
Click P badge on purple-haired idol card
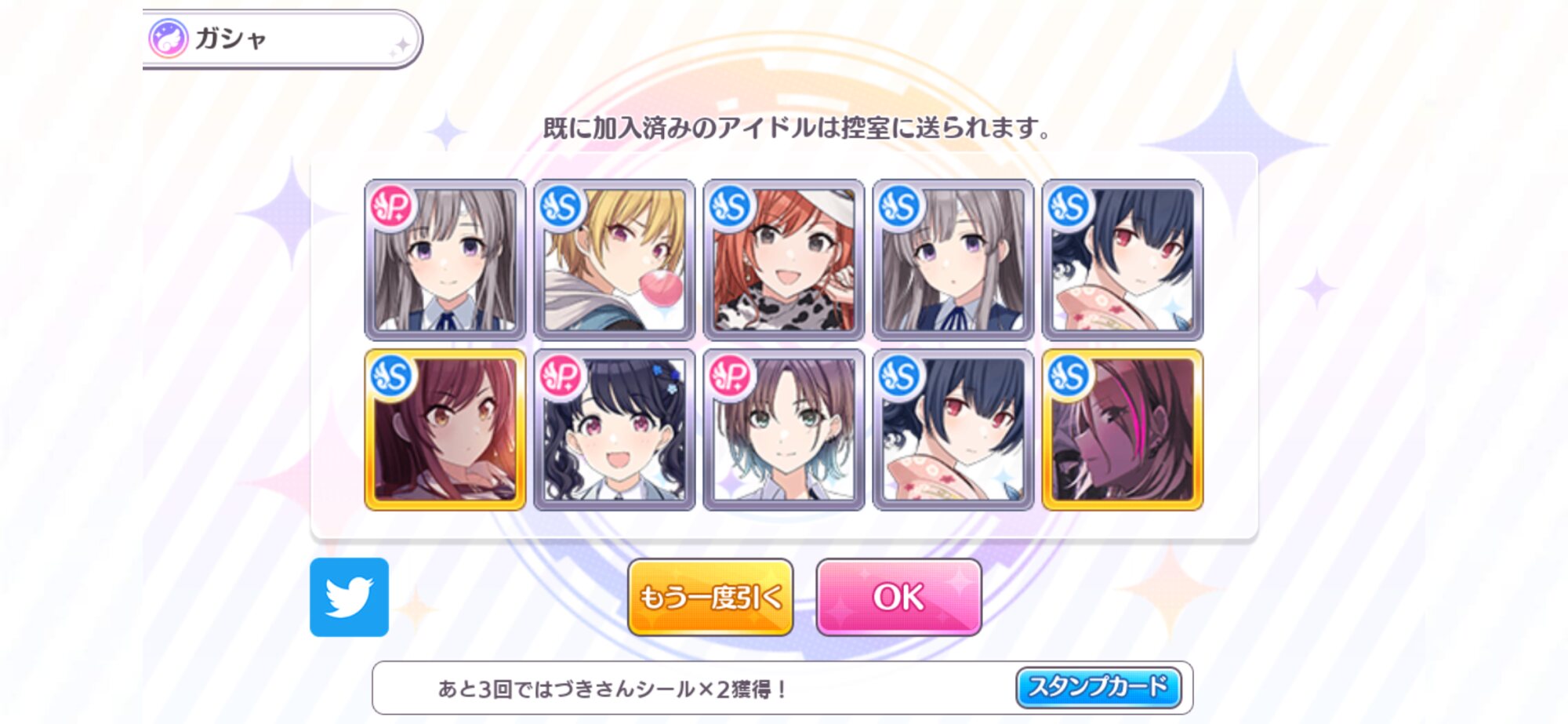[730, 376]
